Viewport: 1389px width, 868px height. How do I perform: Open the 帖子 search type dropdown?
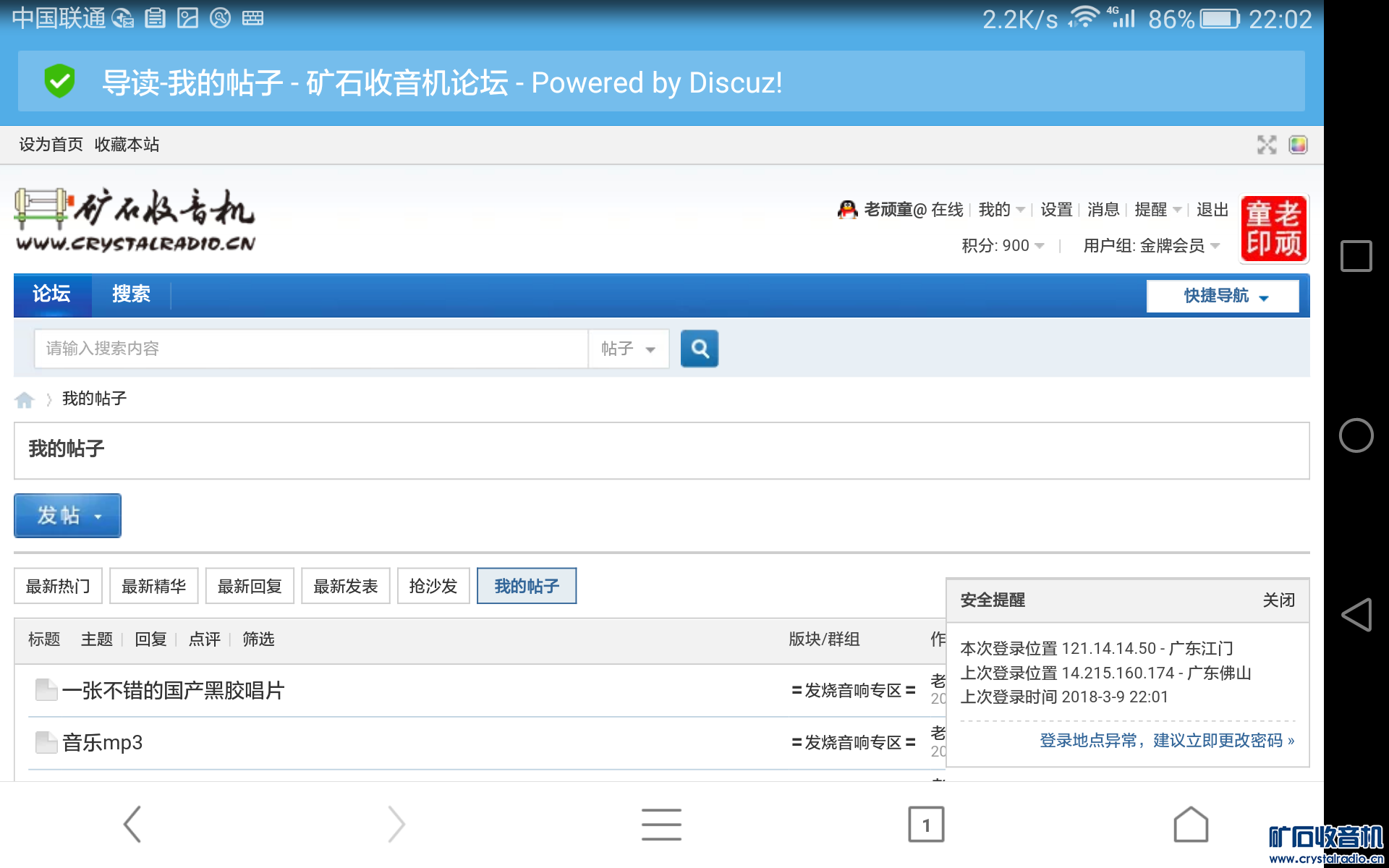pyautogui.click(x=628, y=349)
